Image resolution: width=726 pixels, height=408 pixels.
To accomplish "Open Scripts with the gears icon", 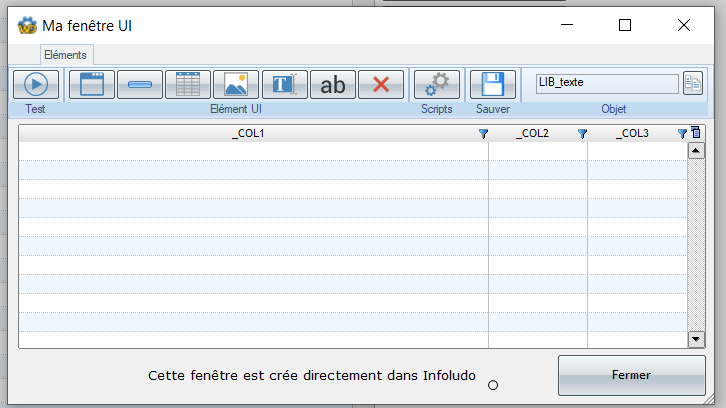I will (437, 84).
